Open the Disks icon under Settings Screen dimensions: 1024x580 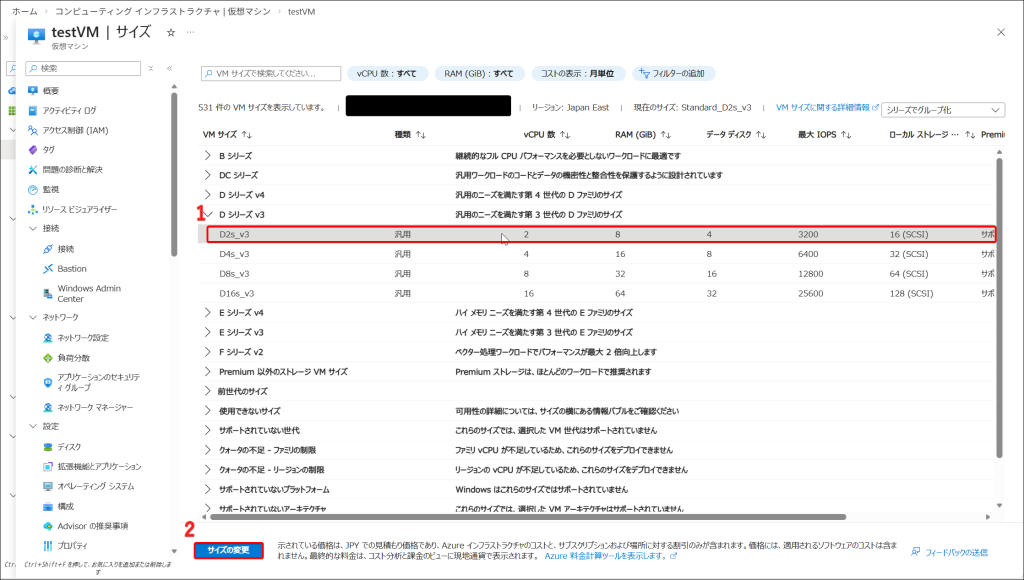pyautogui.click(x=48, y=447)
